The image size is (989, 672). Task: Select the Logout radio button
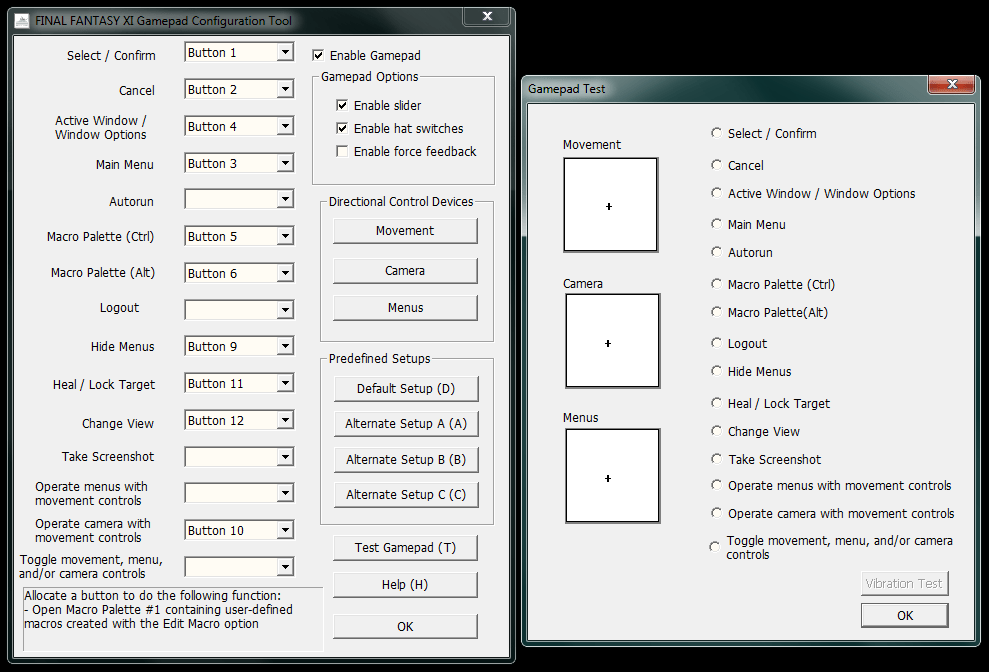[x=717, y=343]
